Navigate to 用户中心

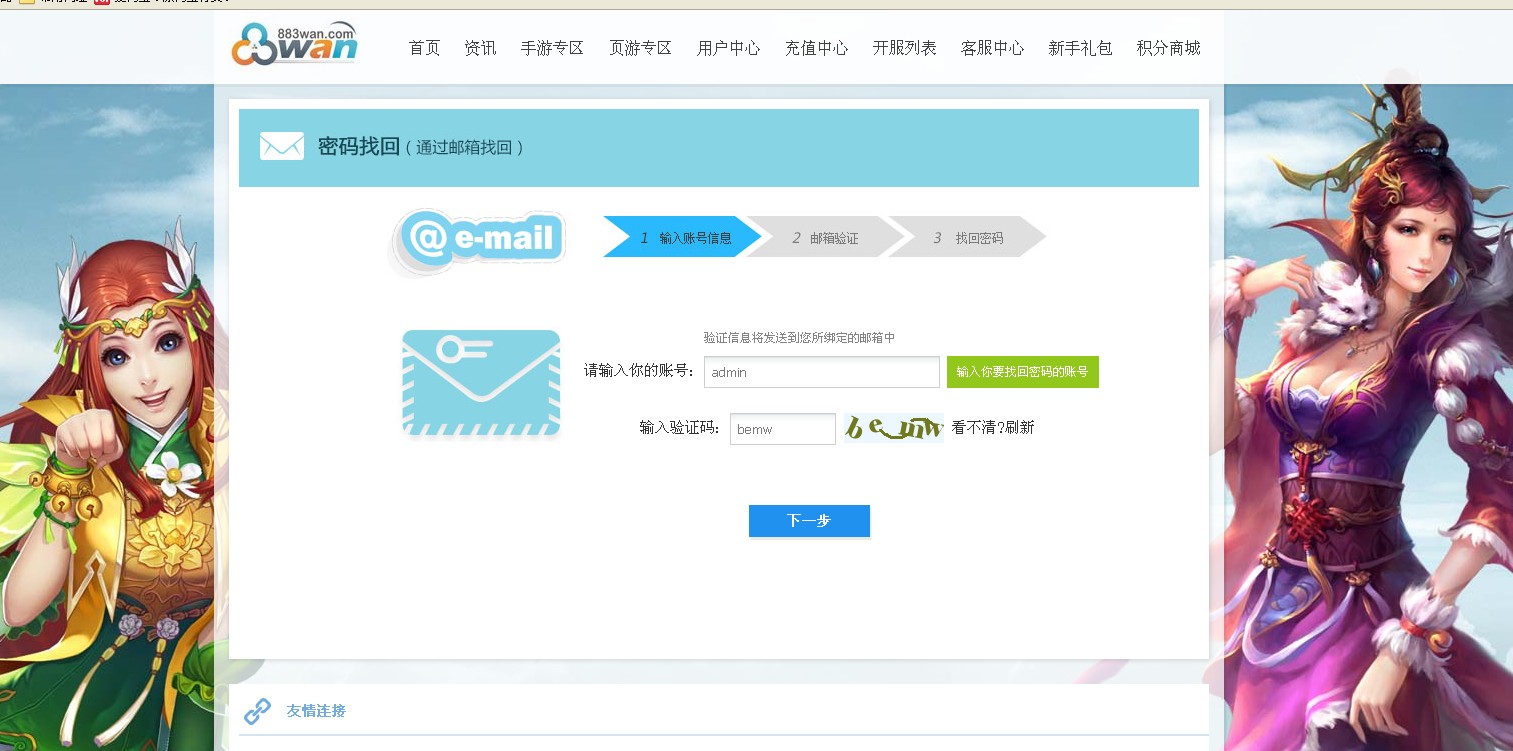(728, 48)
